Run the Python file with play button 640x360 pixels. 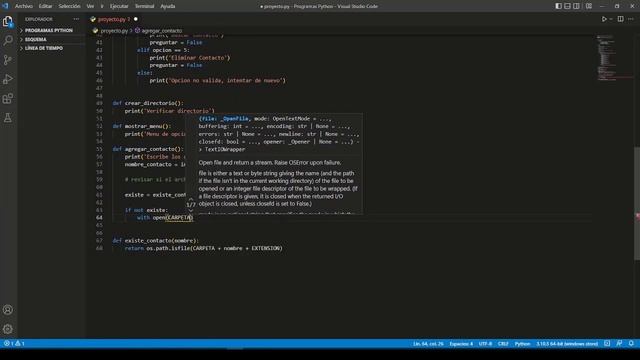pyautogui.click(x=604, y=19)
